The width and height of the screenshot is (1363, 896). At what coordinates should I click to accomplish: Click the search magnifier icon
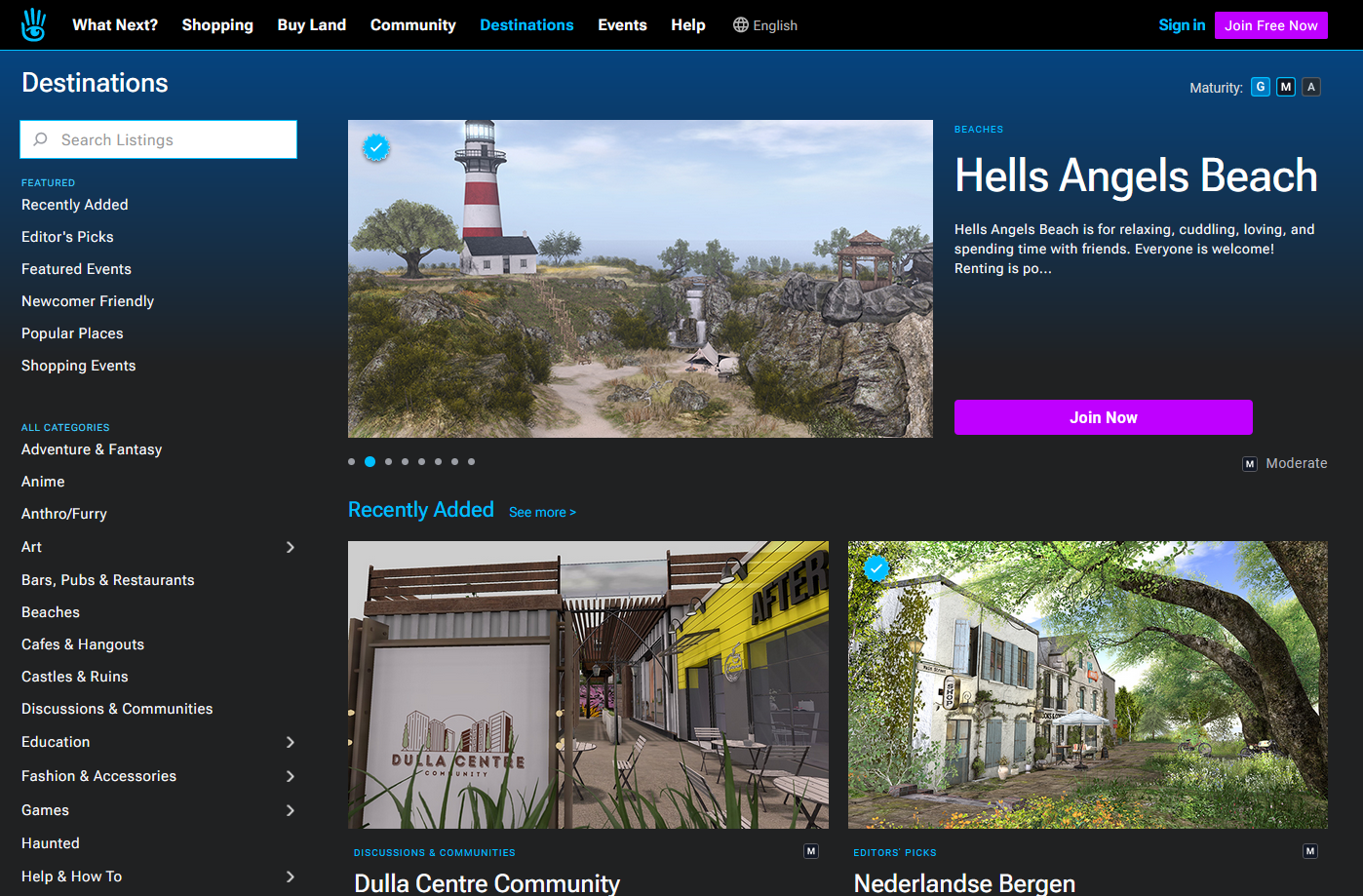(41, 139)
